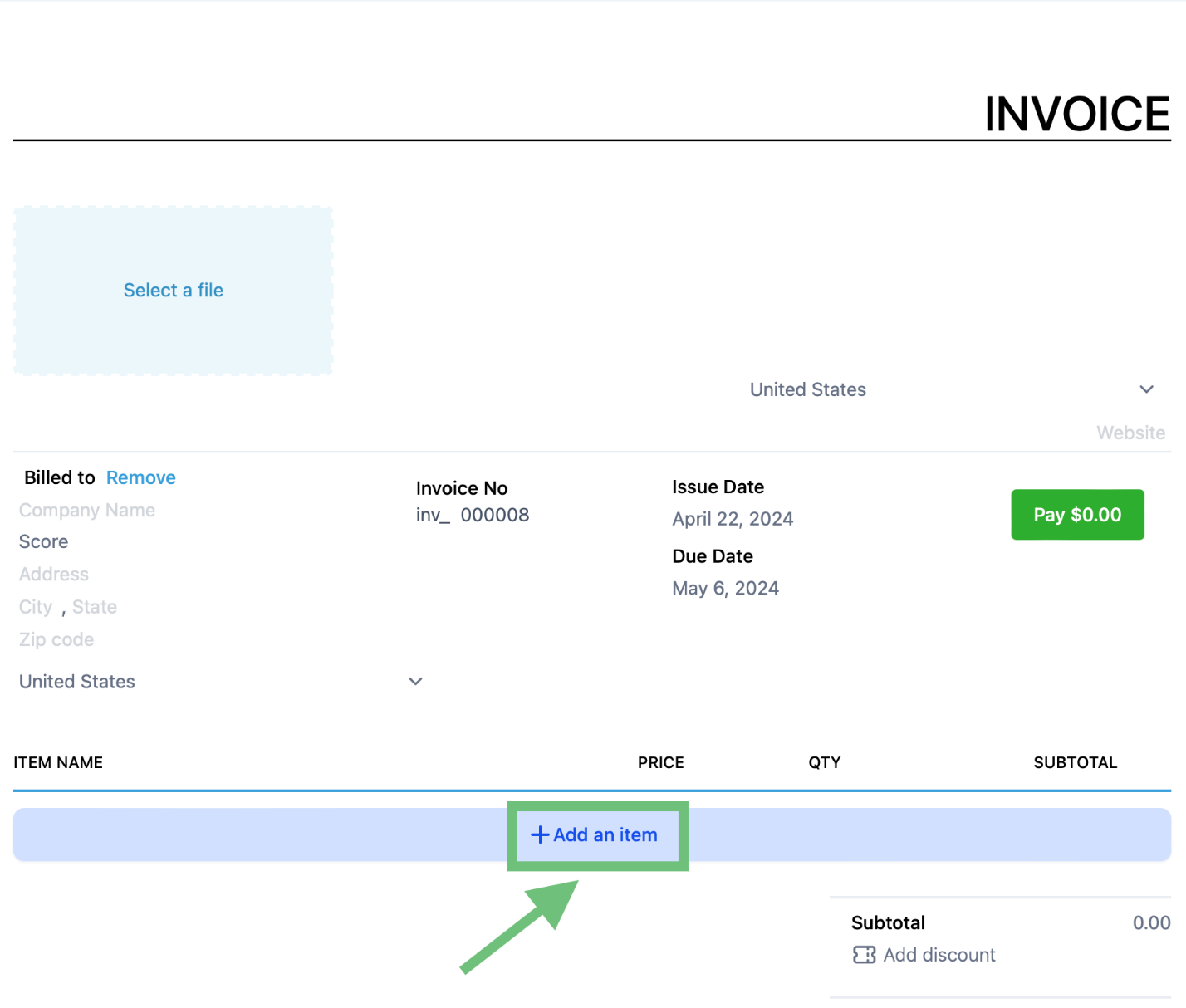This screenshot has width=1186, height=1008.
Task: Click the Select a file logo upload area
Action: [x=173, y=291]
